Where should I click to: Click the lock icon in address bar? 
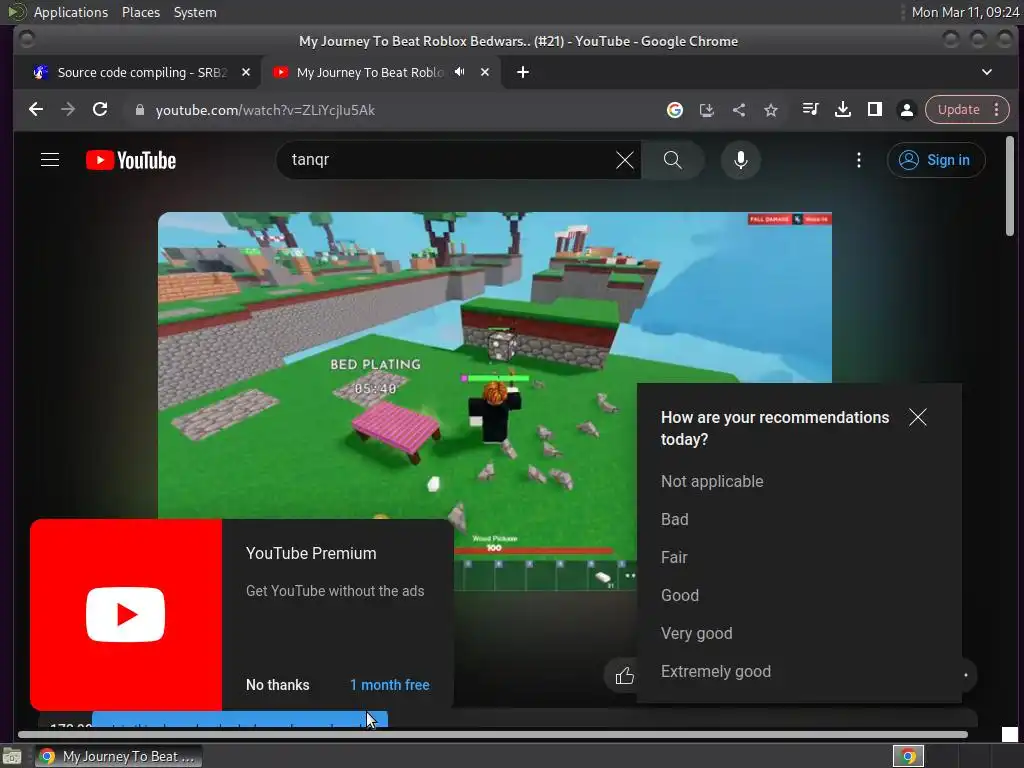pos(139,110)
